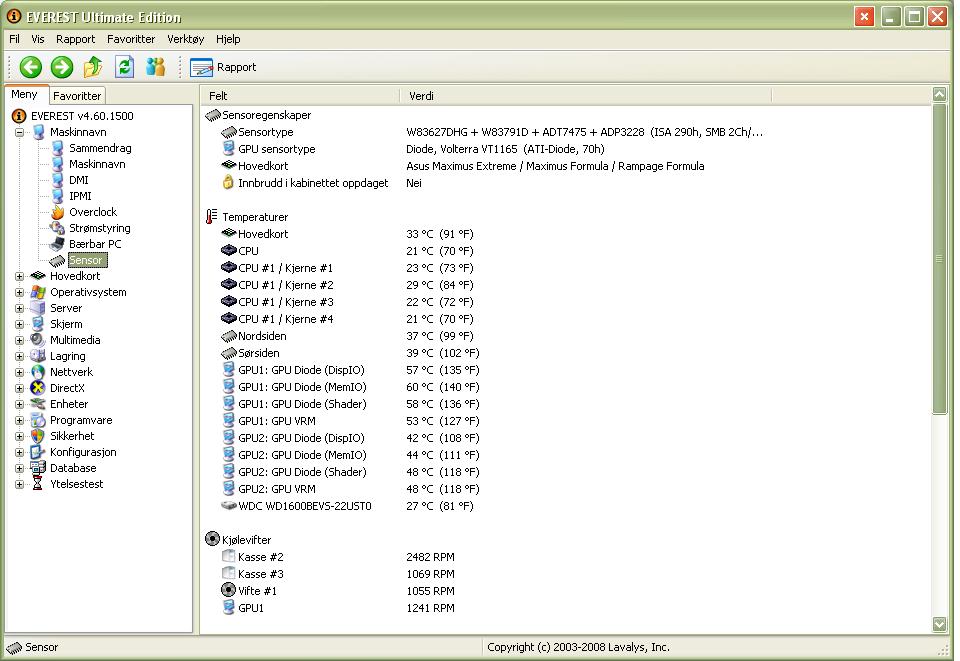Click the Kjølevifter fan section icon
The height and width of the screenshot is (661, 960).
(x=212, y=539)
